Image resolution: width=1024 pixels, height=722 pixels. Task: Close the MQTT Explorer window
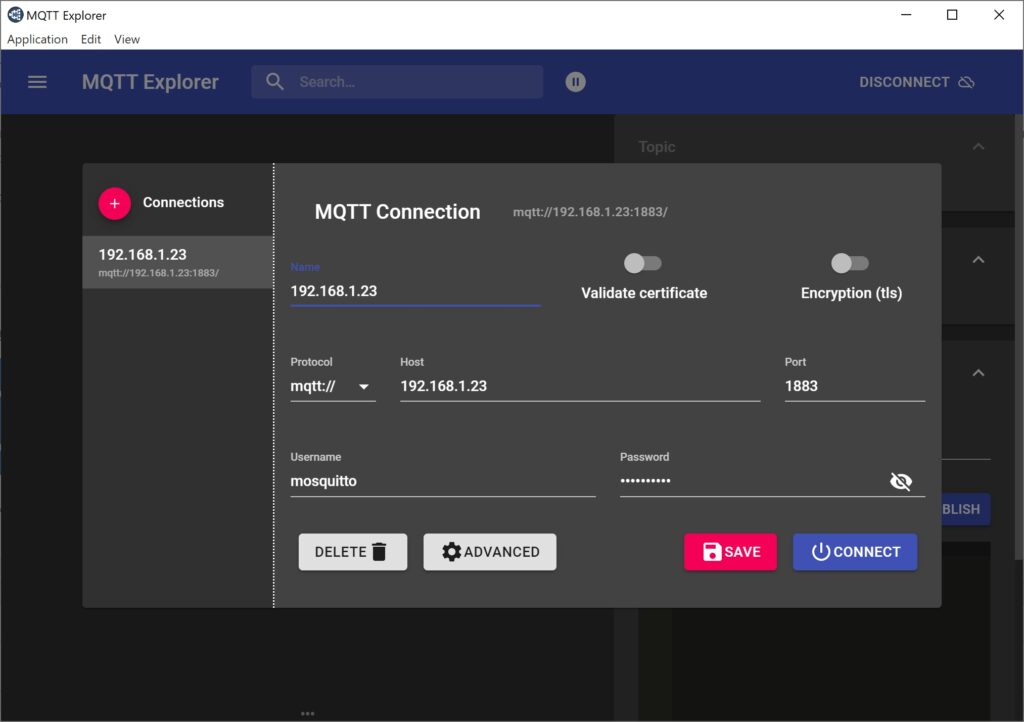pyautogui.click(x=999, y=14)
